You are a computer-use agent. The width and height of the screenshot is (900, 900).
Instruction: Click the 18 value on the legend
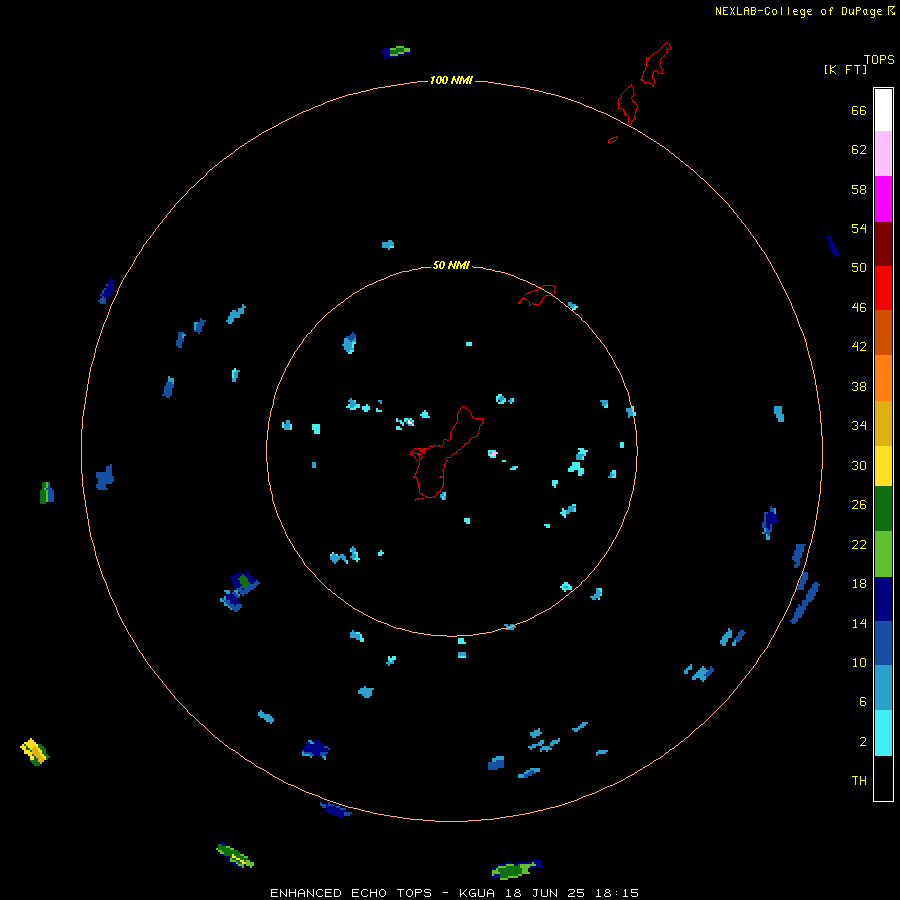(859, 584)
